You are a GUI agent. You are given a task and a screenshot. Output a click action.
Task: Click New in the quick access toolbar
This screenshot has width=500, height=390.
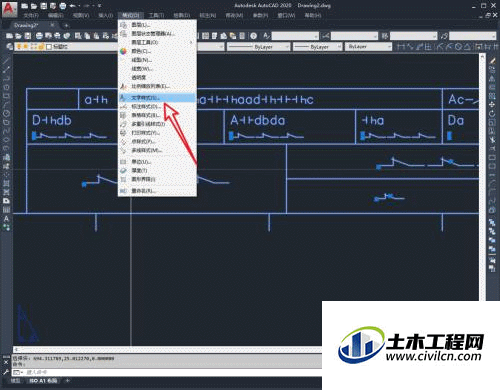[25, 6]
